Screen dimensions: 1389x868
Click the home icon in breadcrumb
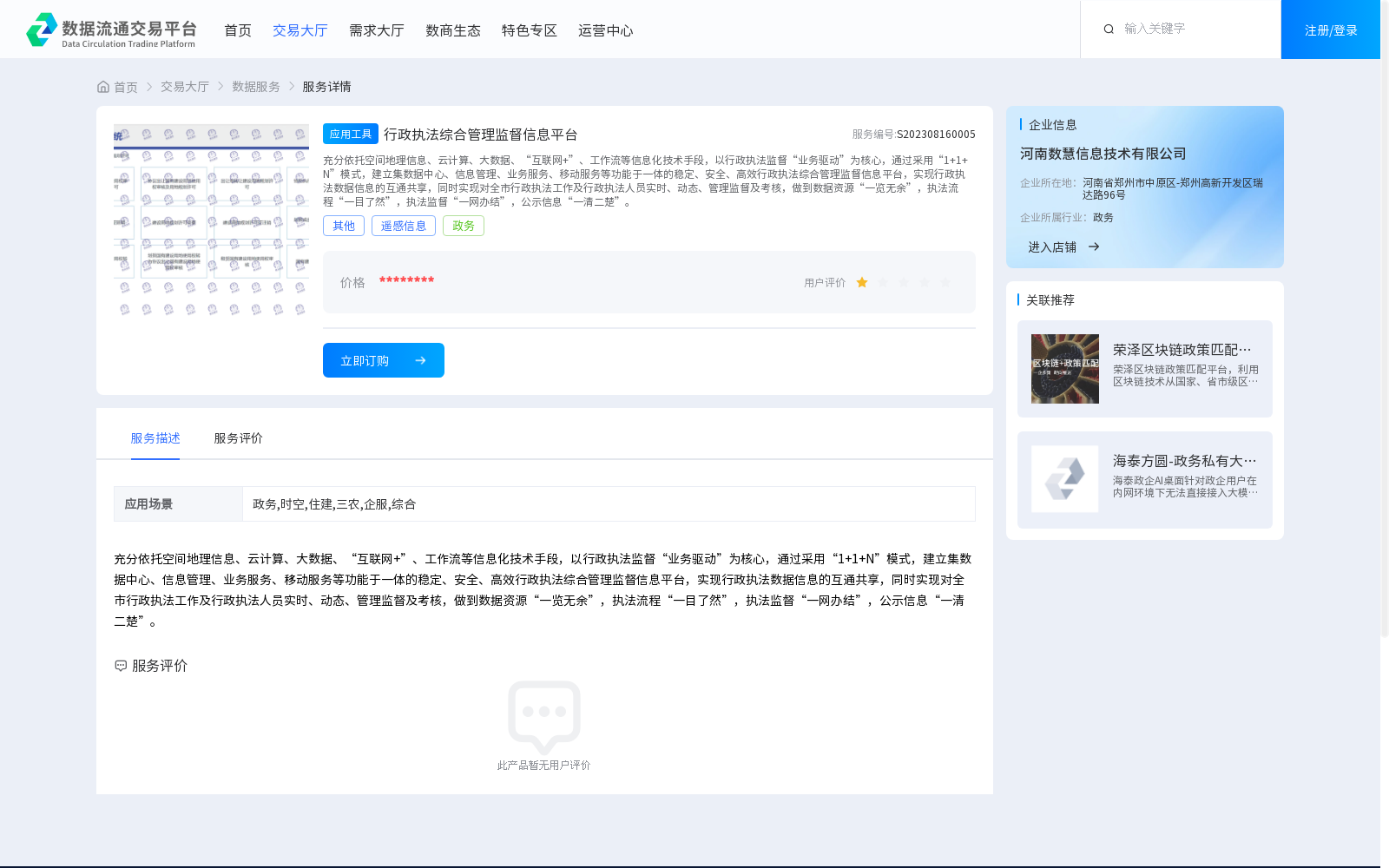coord(103,87)
